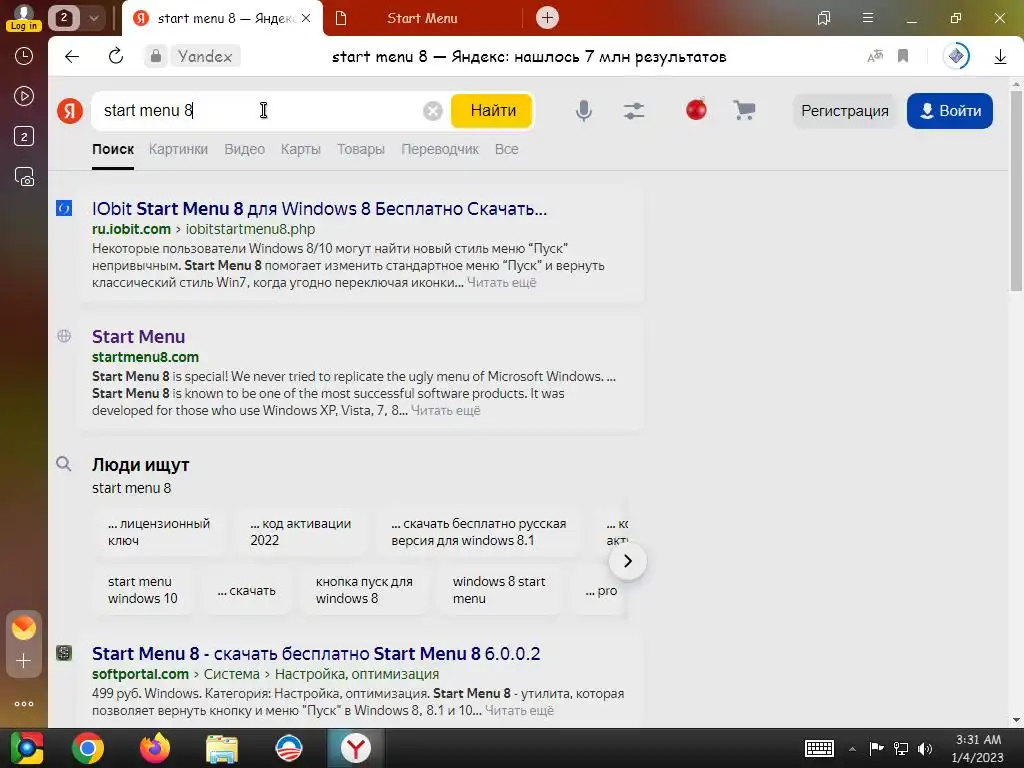Select suggestion скачать бесплатно русская версия
1024x768 pixels.
[479, 532]
